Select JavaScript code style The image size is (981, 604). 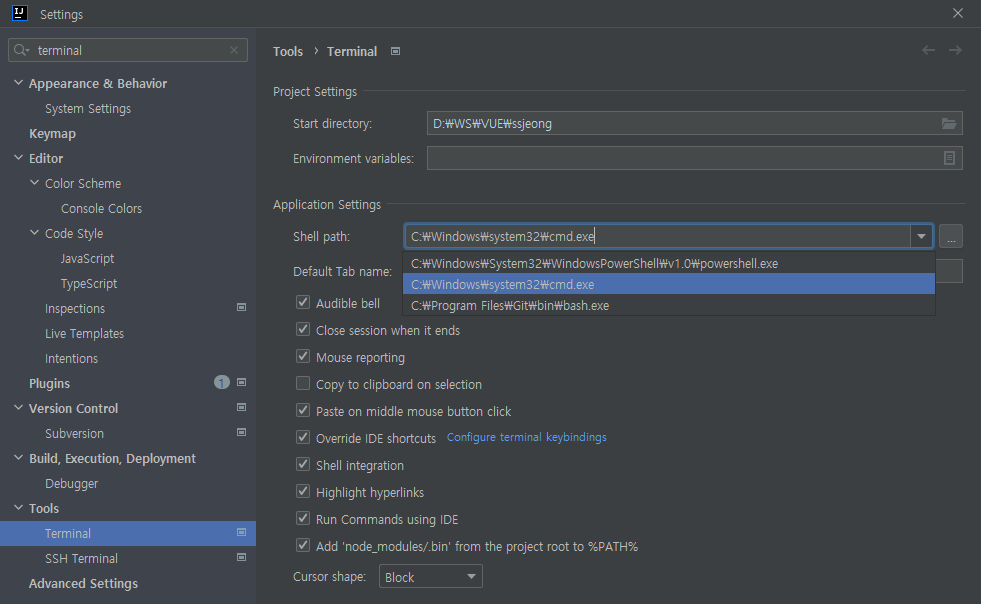coord(88,258)
